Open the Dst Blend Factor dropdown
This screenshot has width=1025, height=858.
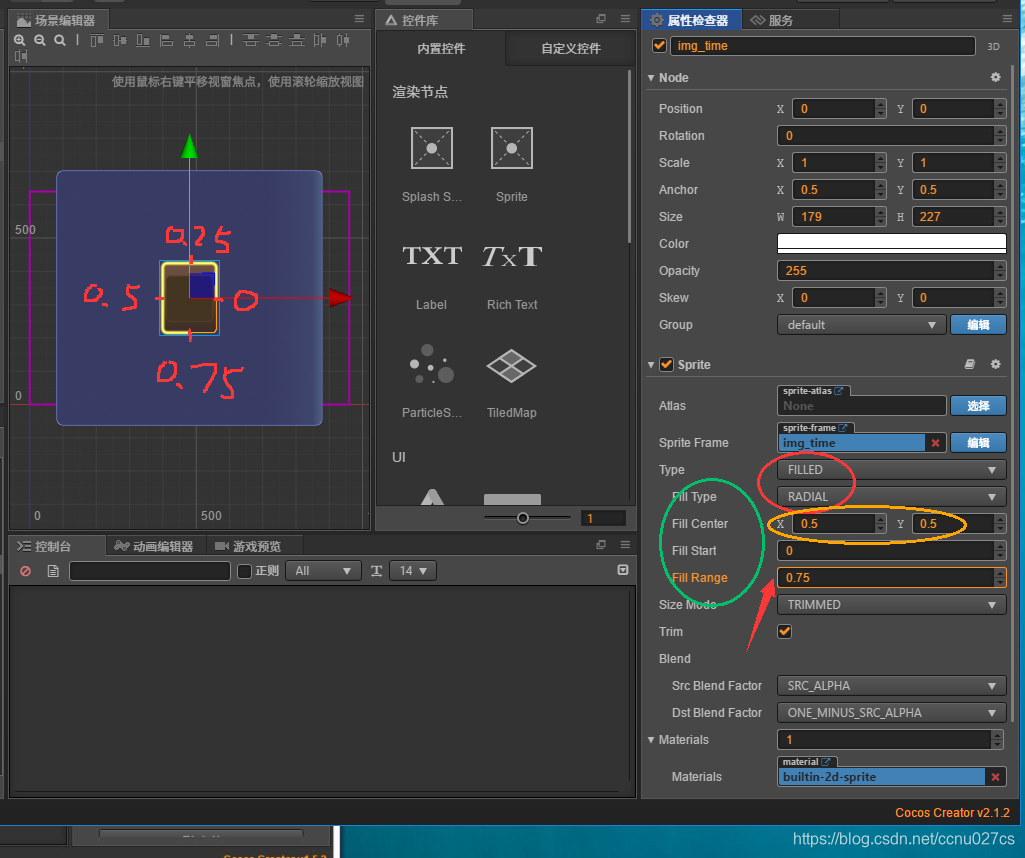tap(892, 712)
